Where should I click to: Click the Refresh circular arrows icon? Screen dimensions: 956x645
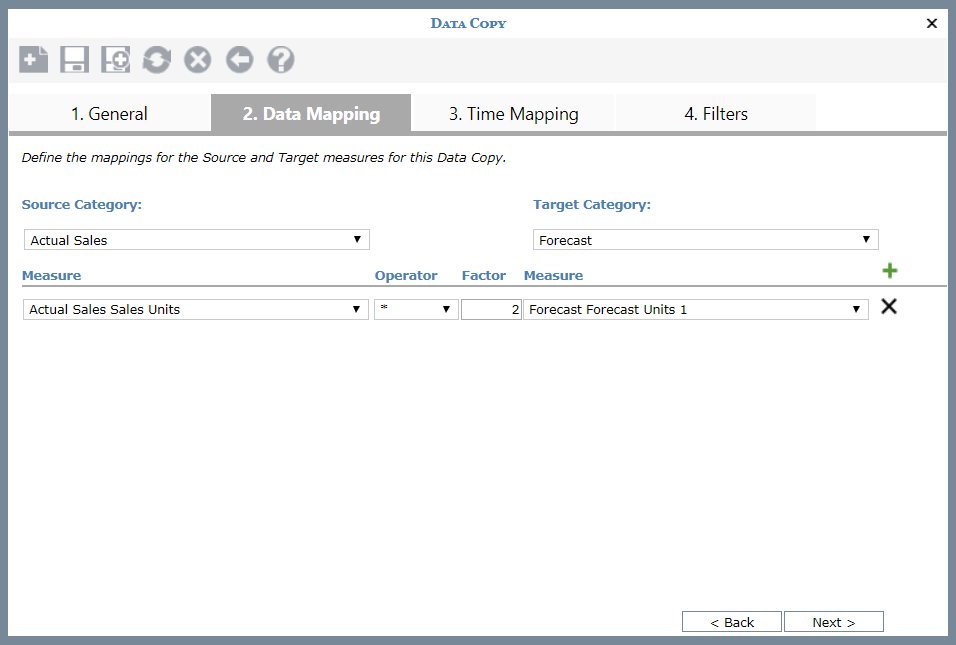pos(157,60)
